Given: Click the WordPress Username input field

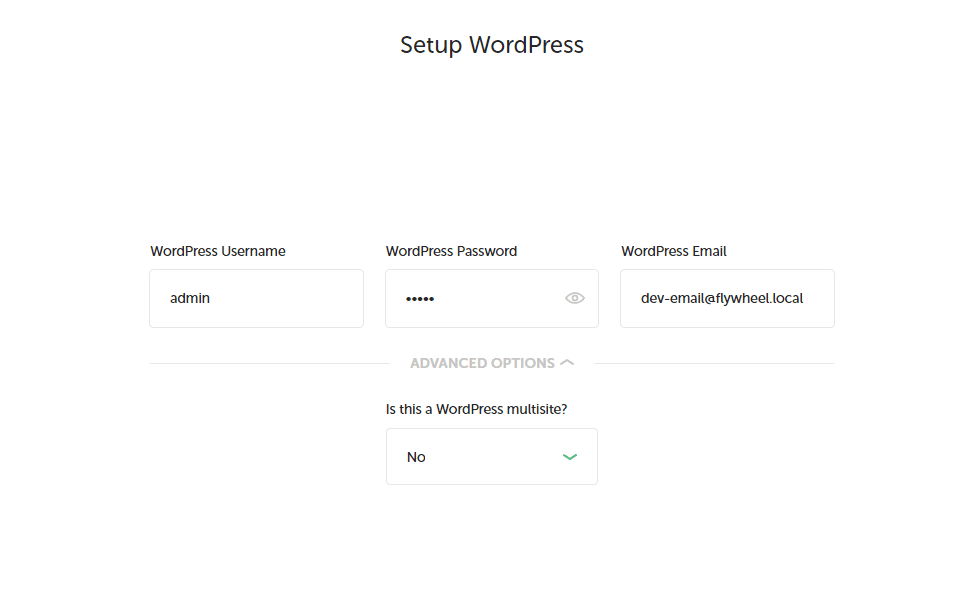Looking at the screenshot, I should [x=256, y=298].
